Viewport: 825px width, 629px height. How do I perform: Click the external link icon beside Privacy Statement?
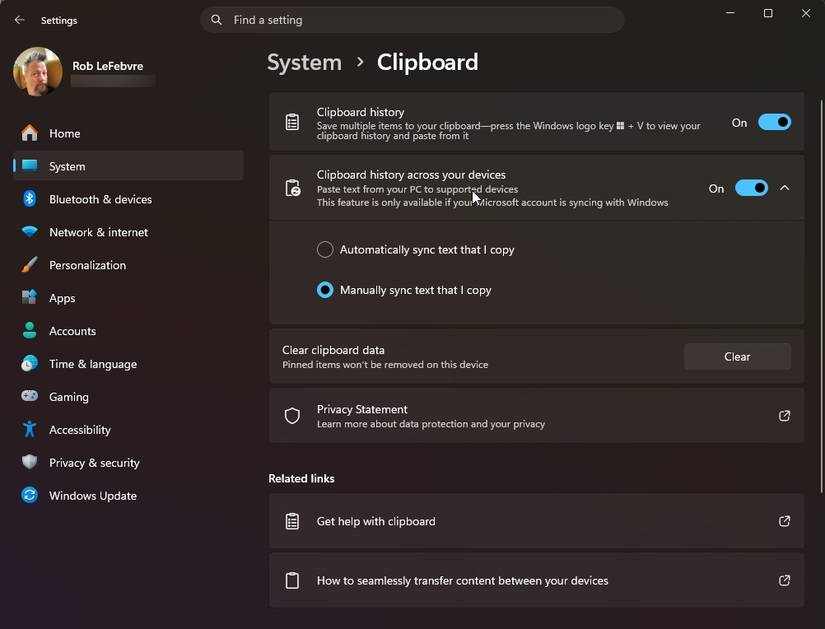pyautogui.click(x=784, y=416)
